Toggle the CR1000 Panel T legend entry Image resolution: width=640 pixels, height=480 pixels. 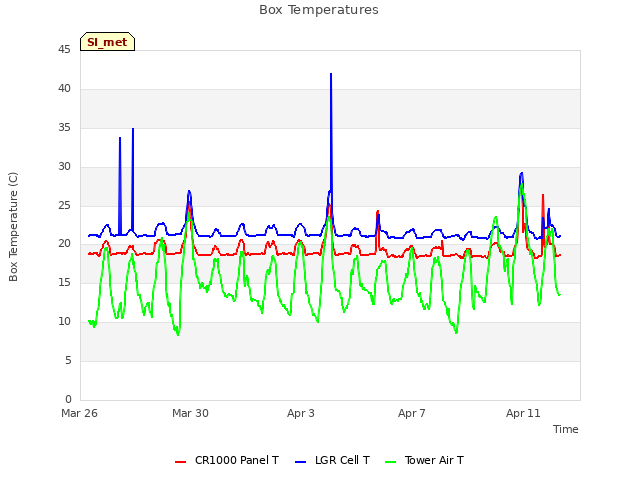click(x=227, y=460)
